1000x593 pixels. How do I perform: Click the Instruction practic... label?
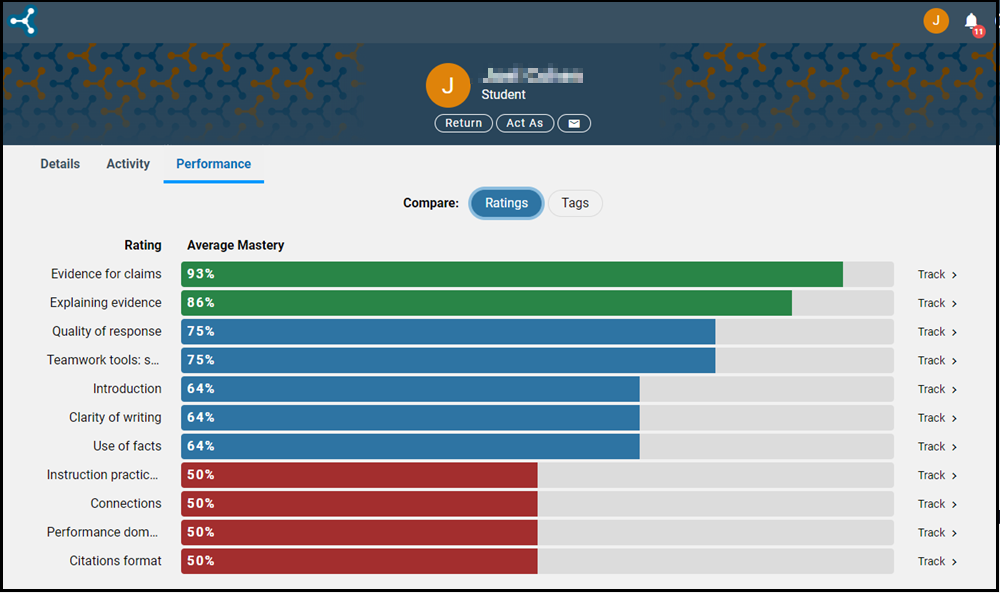tap(102, 475)
